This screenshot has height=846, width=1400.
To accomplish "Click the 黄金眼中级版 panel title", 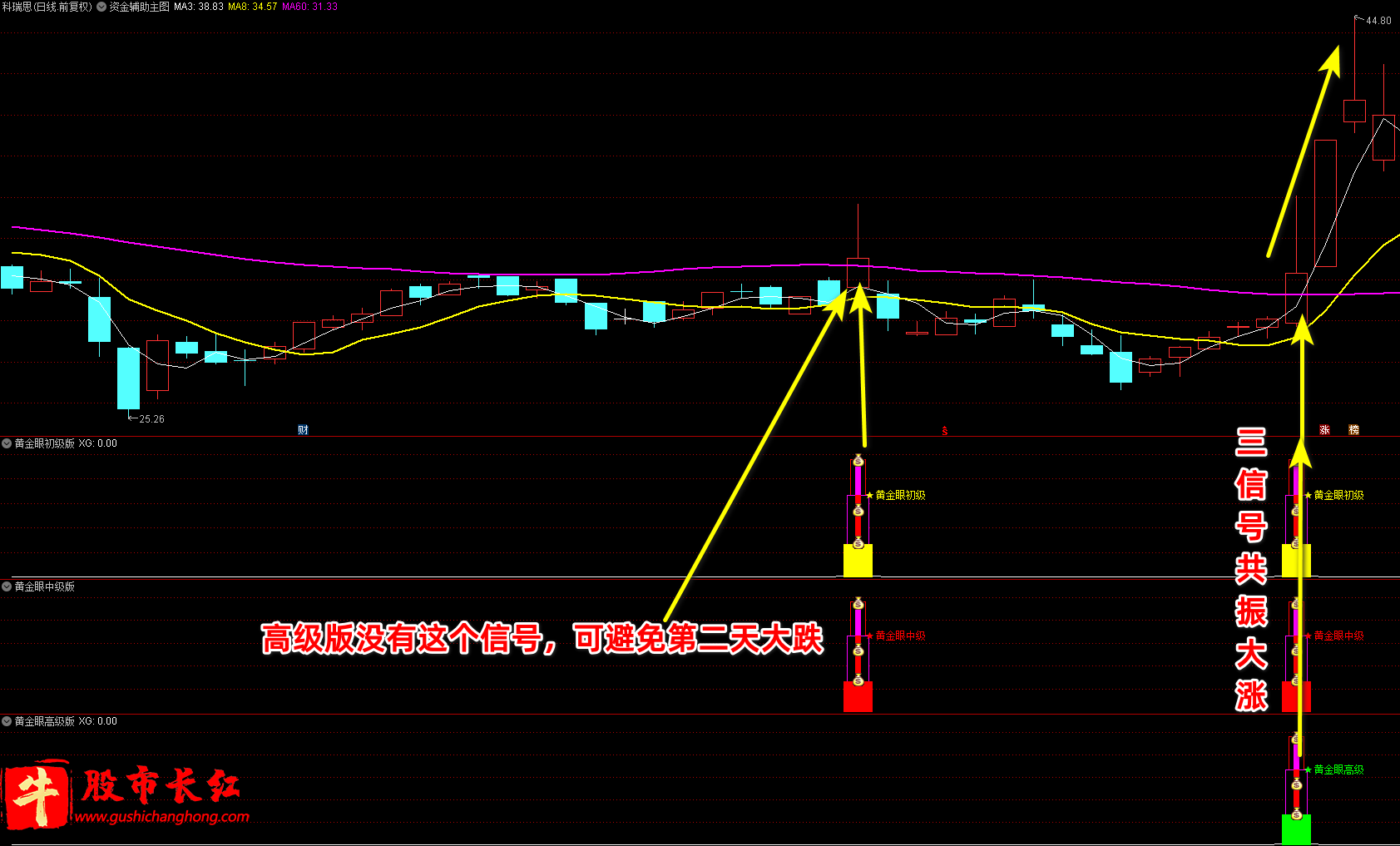I will [45, 586].
